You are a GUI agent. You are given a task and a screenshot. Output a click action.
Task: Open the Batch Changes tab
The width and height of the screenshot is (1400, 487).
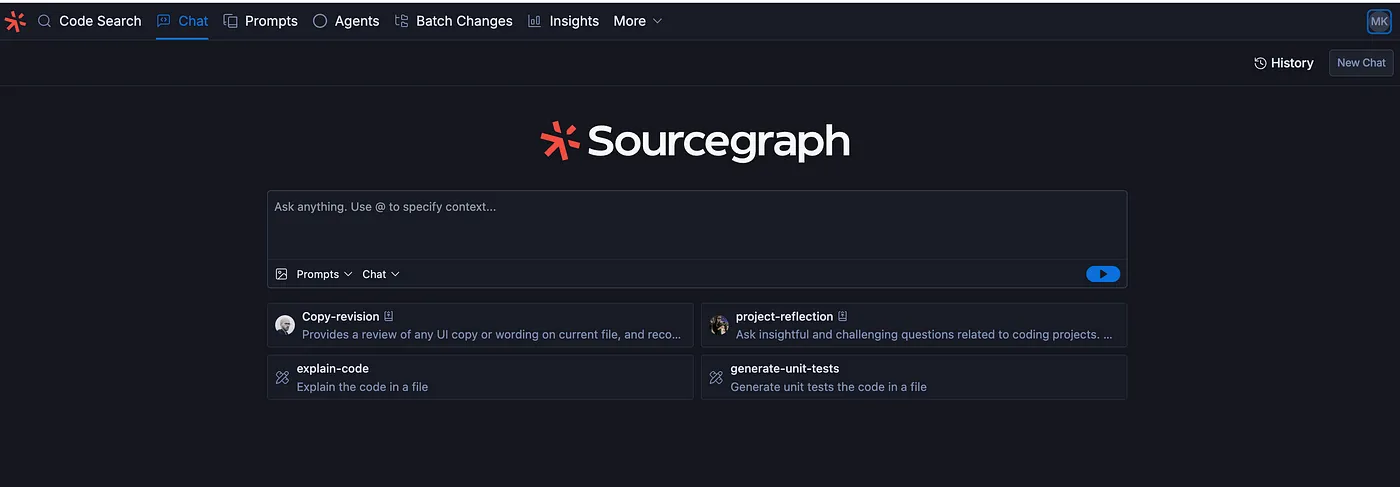(x=454, y=21)
